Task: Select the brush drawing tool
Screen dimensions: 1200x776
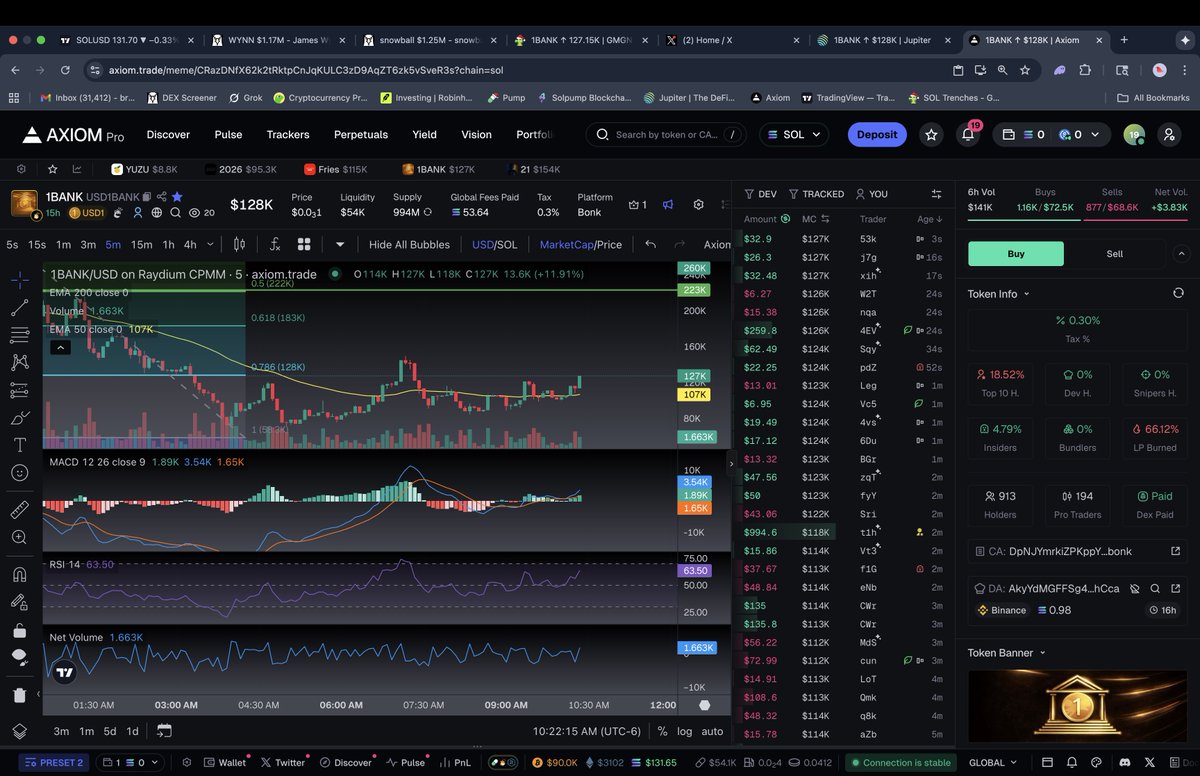Action: tap(19, 418)
